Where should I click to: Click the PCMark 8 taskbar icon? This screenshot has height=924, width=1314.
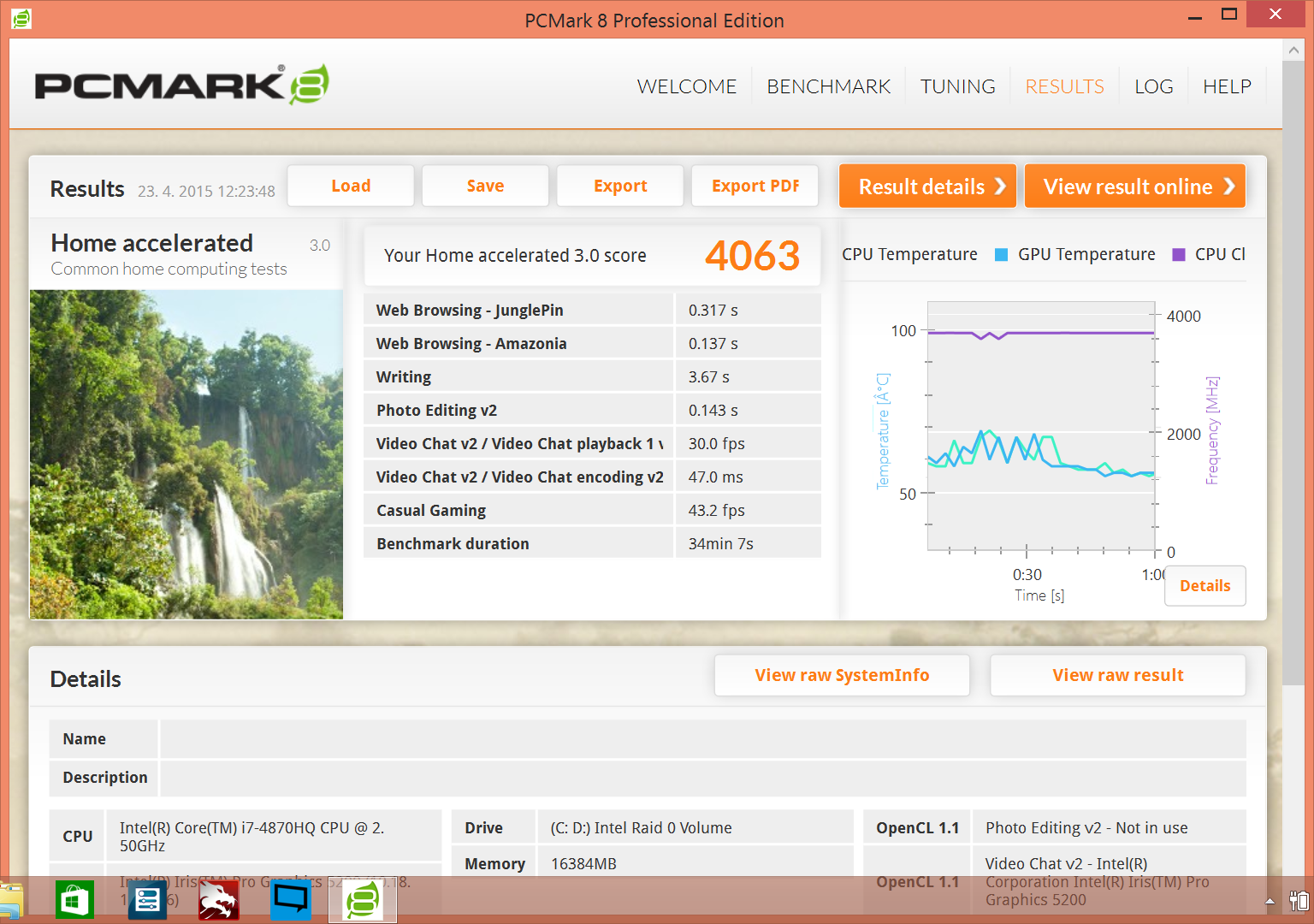pos(363,900)
